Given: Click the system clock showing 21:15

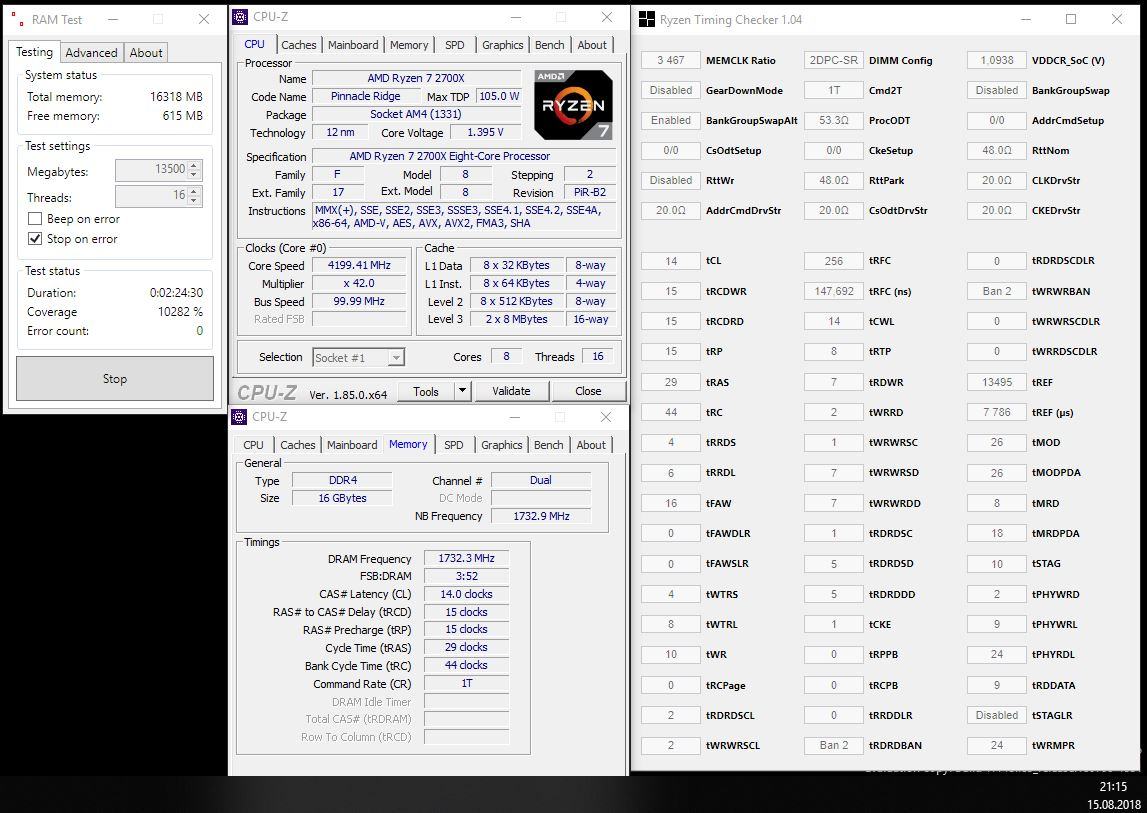Looking at the screenshot, I should pos(1113,787).
